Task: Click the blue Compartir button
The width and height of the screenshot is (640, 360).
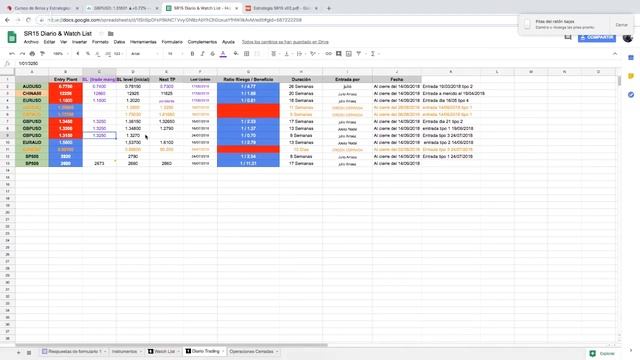Action: 597,38
